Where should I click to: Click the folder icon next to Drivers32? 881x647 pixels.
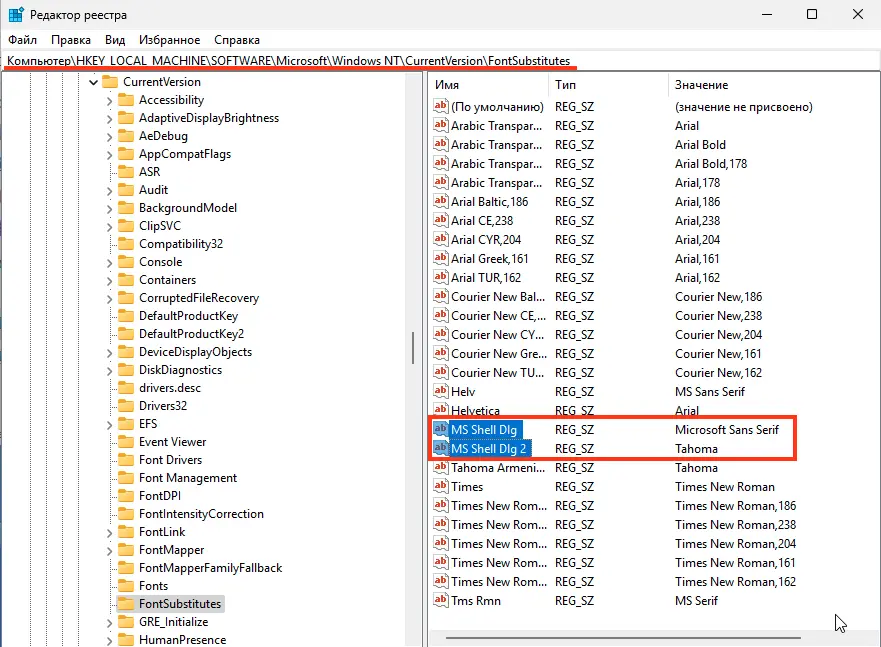point(126,405)
